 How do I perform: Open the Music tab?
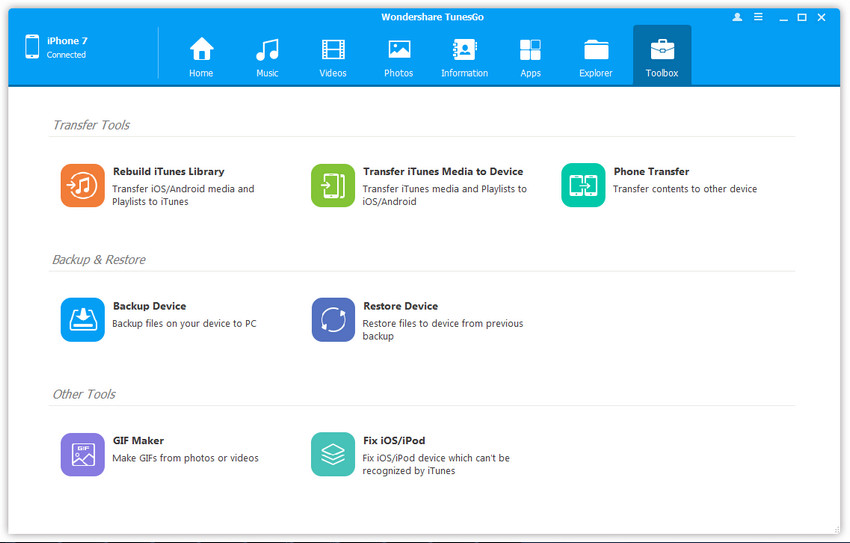[267, 56]
